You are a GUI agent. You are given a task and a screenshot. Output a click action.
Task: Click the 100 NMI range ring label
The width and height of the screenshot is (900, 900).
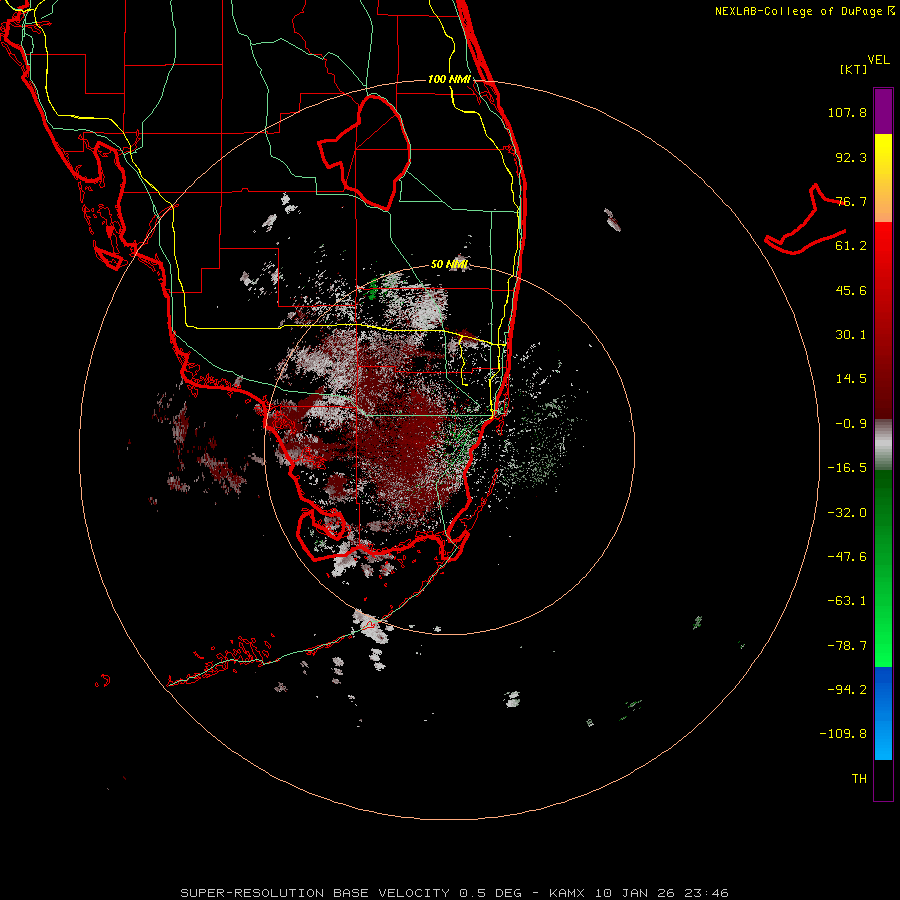(x=449, y=79)
